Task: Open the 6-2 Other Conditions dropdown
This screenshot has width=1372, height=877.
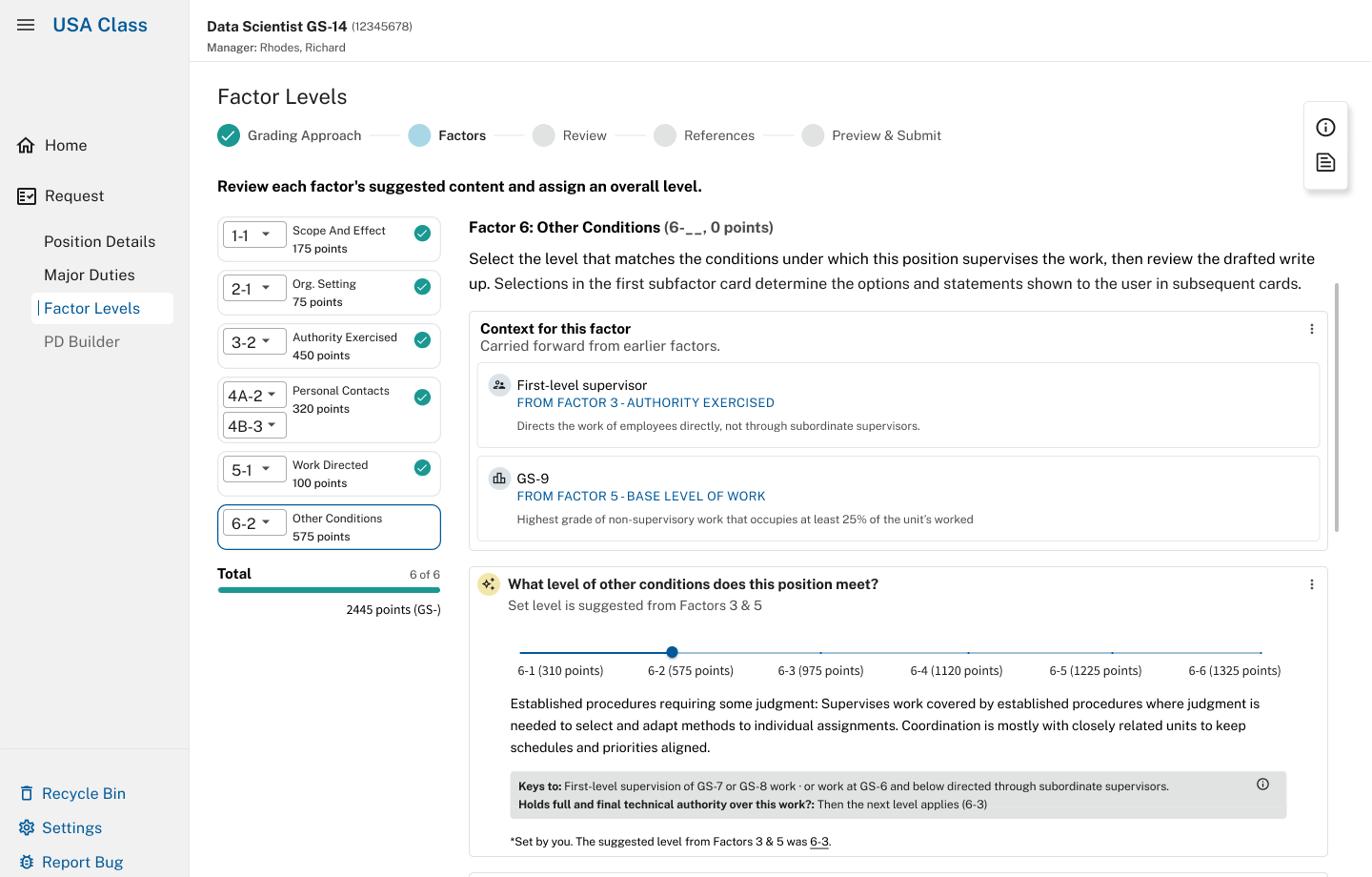Action: (254, 522)
